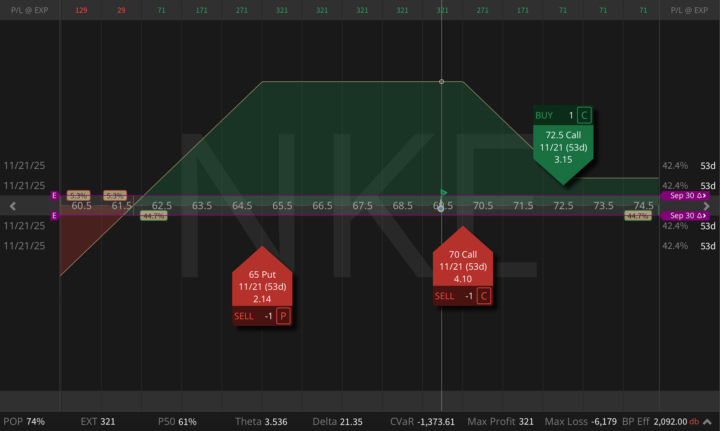Click the POP 74% statistic

click(x=24, y=422)
